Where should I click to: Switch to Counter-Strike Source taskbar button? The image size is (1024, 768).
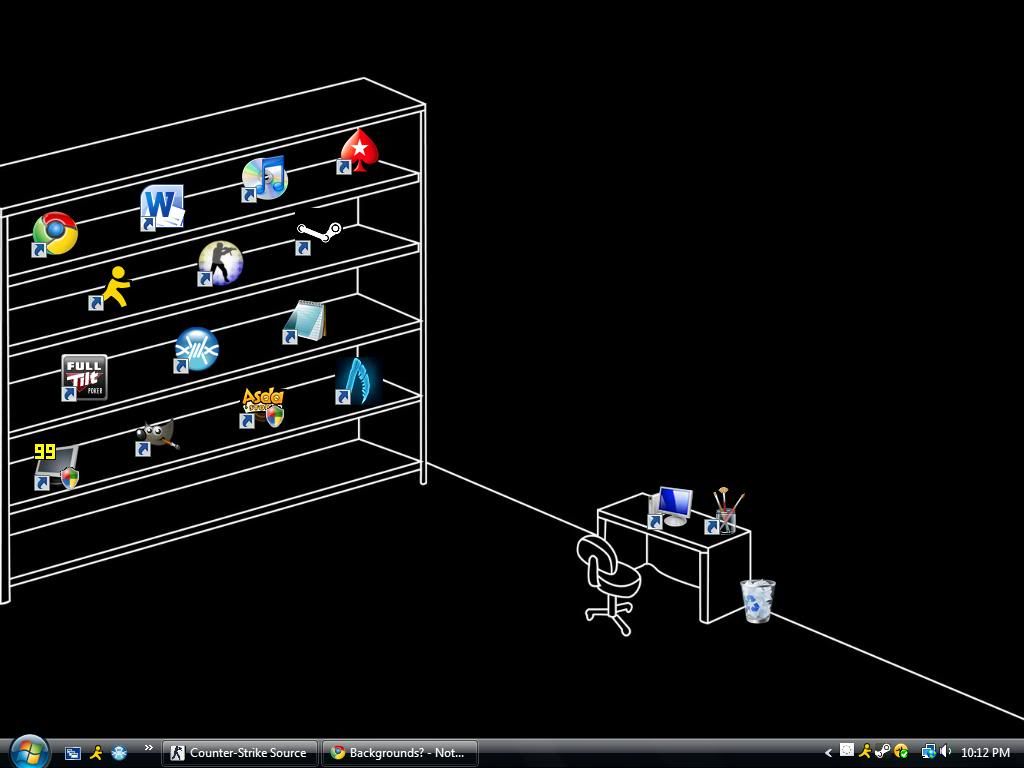(x=239, y=753)
